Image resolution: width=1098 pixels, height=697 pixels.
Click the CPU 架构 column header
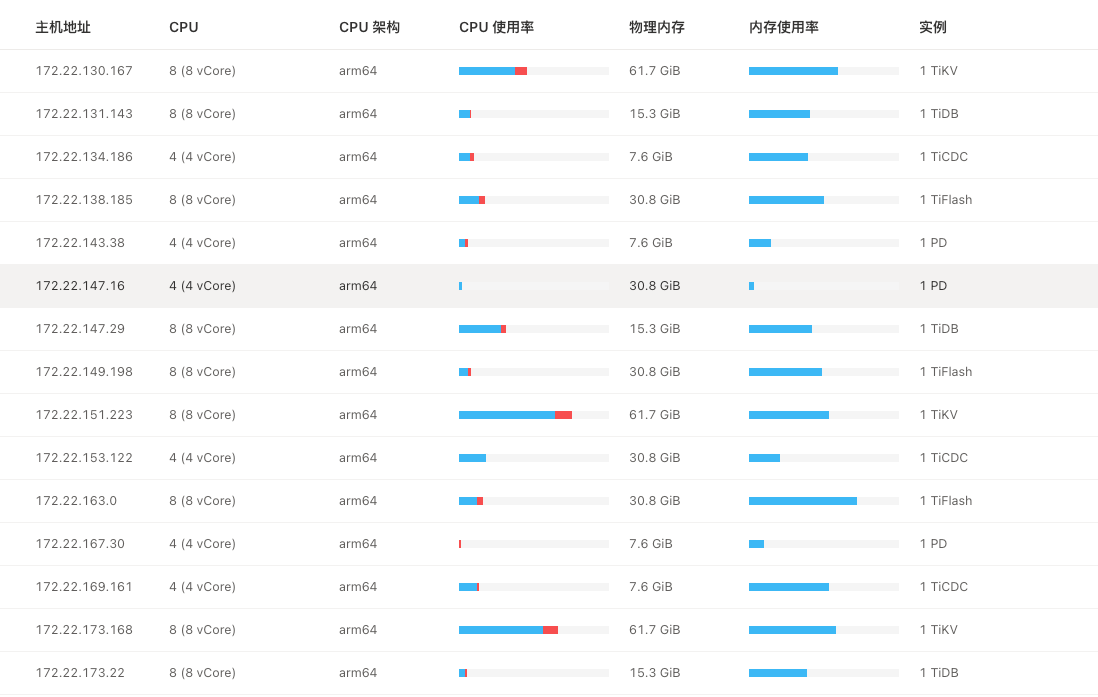369,27
